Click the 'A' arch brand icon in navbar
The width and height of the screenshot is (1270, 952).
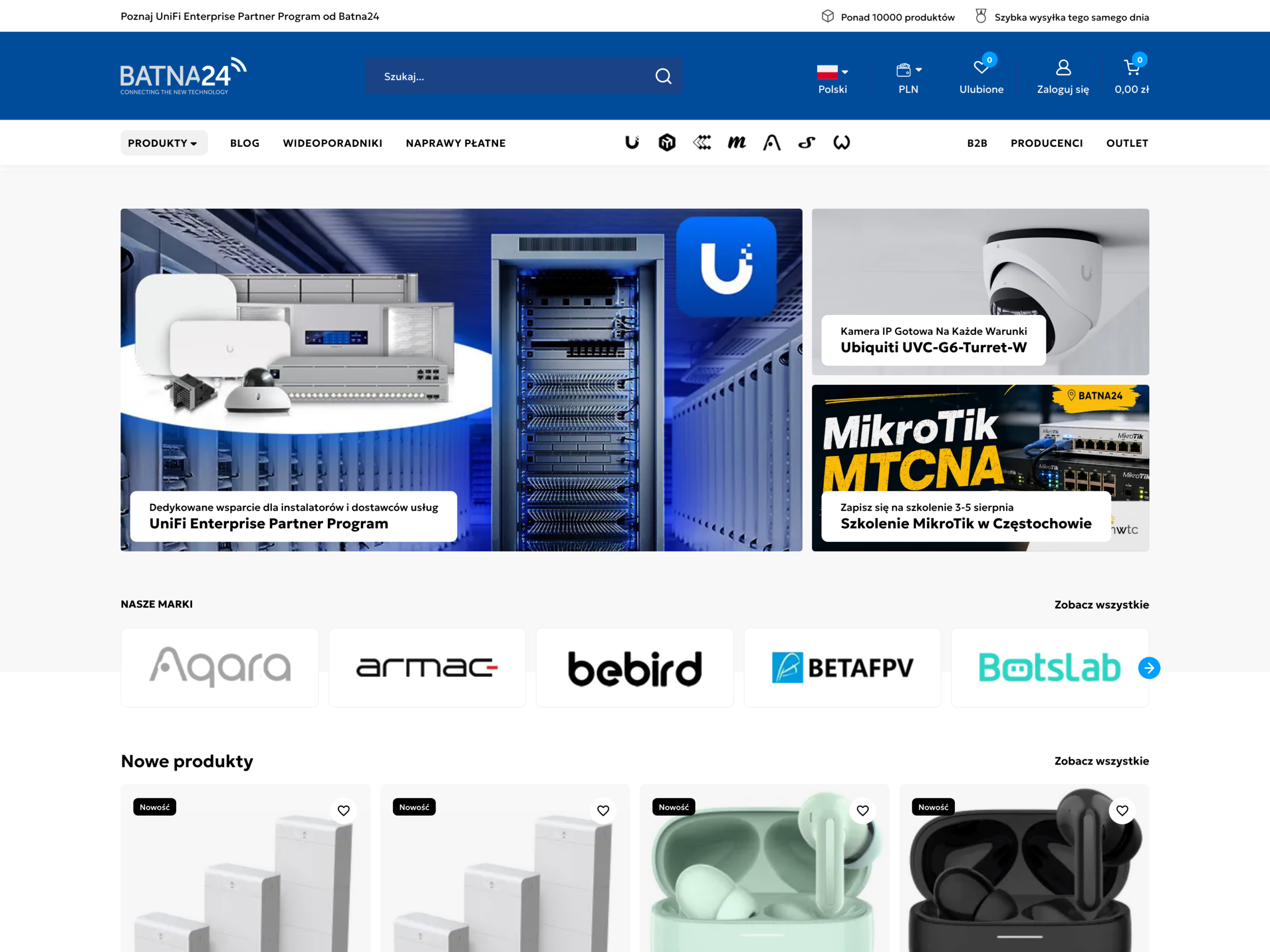[771, 142]
